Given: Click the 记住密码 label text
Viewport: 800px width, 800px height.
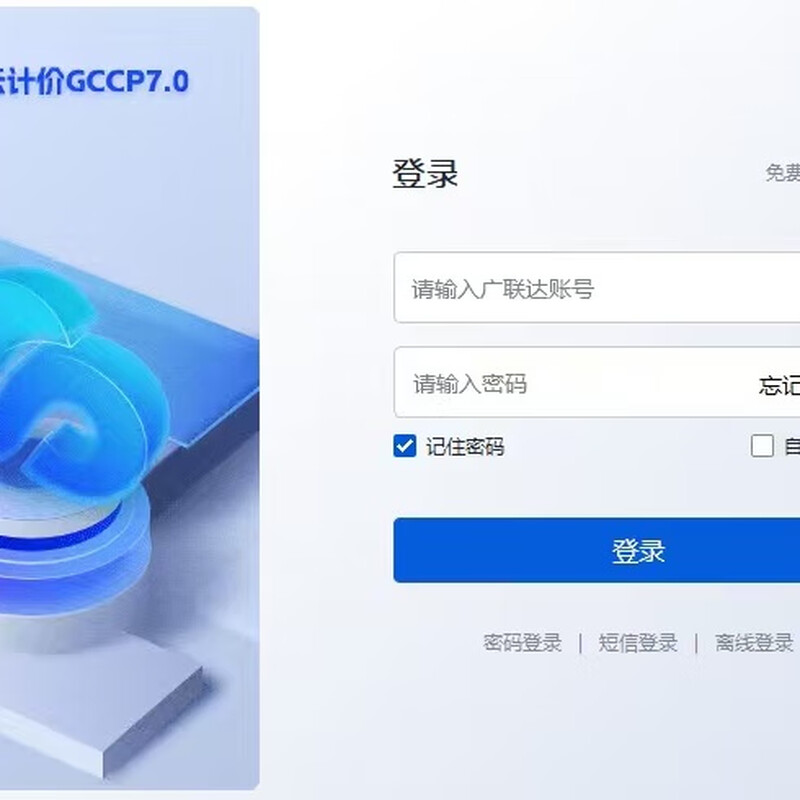Looking at the screenshot, I should pyautogui.click(x=465, y=447).
